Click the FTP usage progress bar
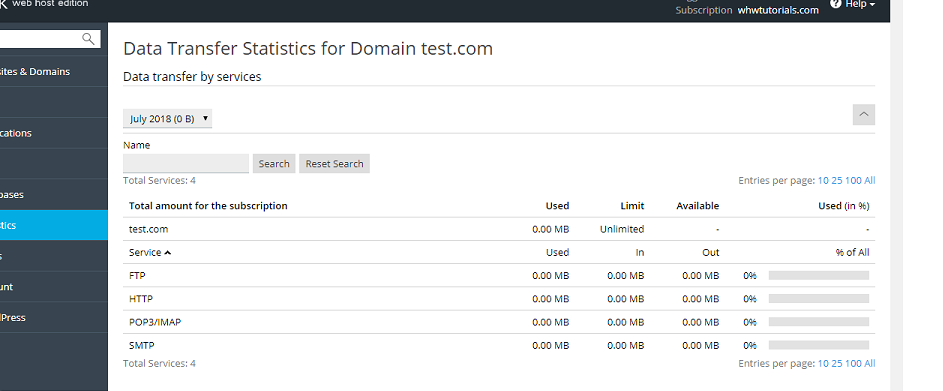The height and width of the screenshot is (391, 943). pyautogui.click(x=819, y=276)
